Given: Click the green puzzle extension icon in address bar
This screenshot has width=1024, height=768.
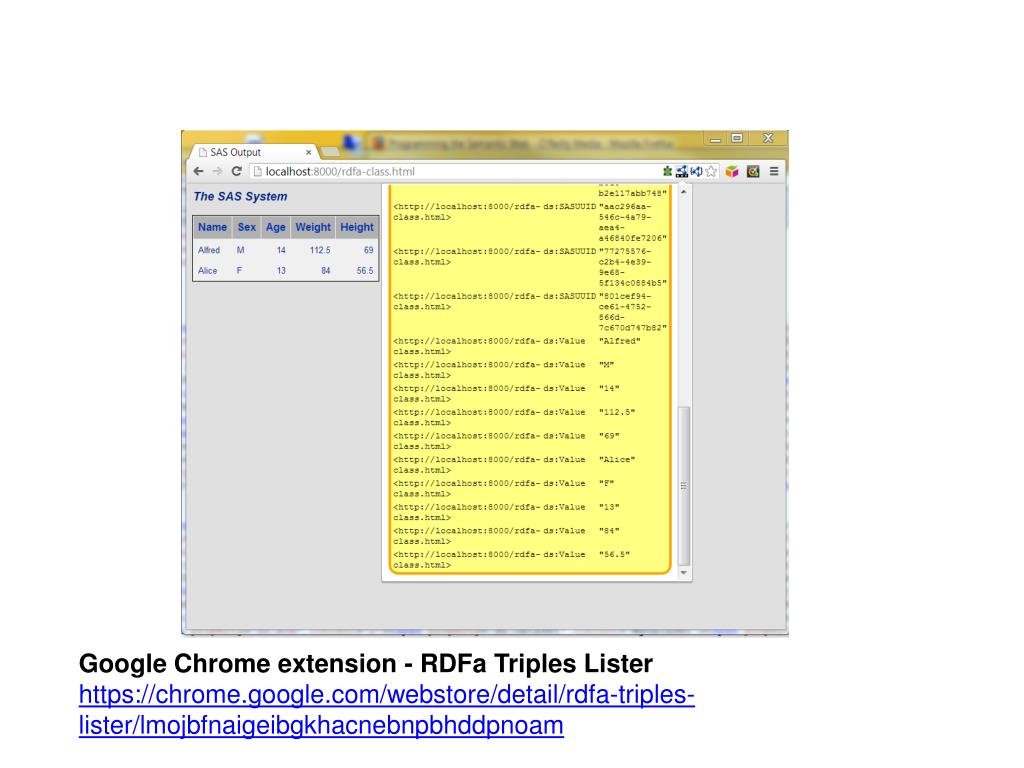Looking at the screenshot, I should pyautogui.click(x=667, y=171).
